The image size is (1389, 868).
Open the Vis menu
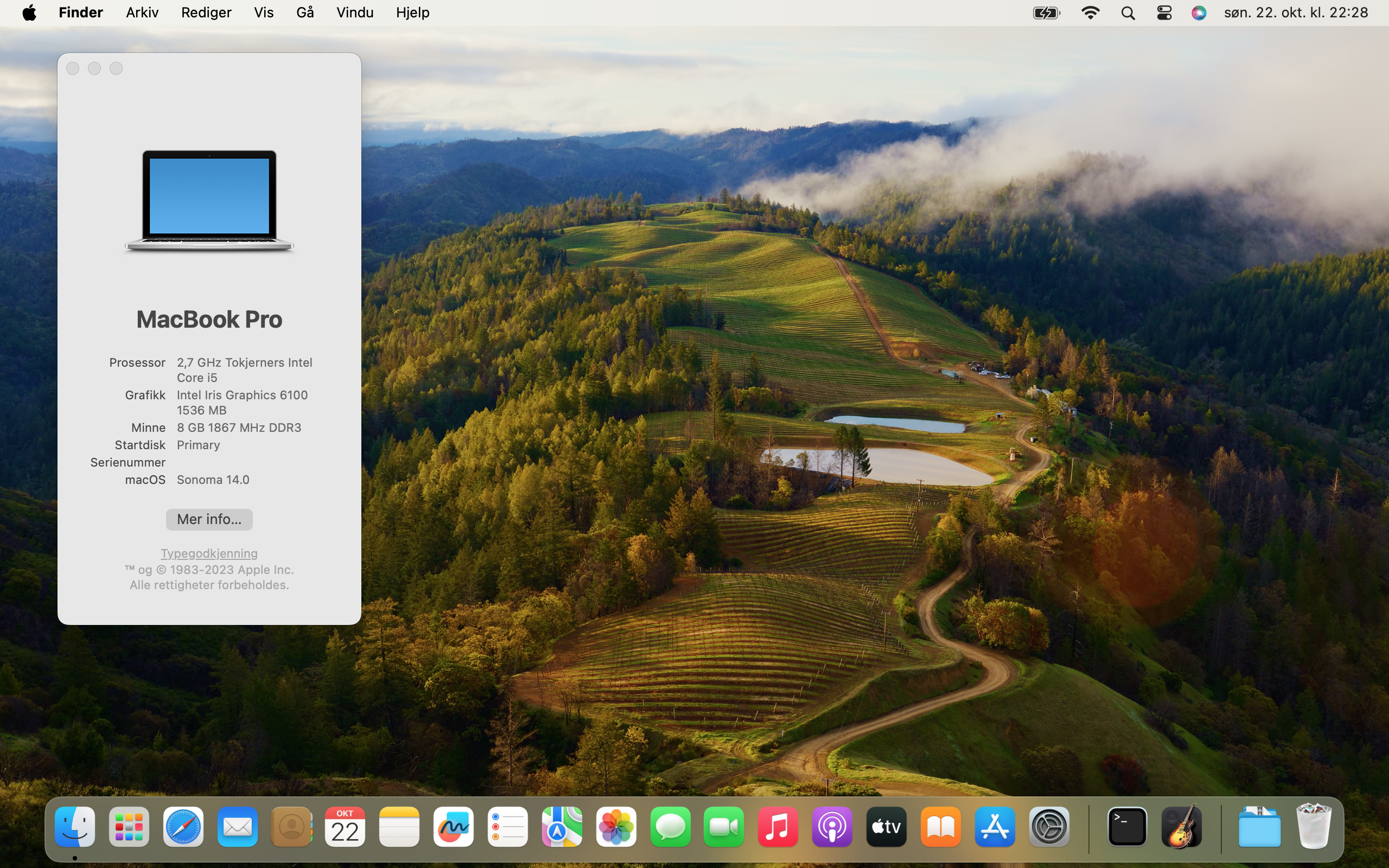tap(264, 12)
